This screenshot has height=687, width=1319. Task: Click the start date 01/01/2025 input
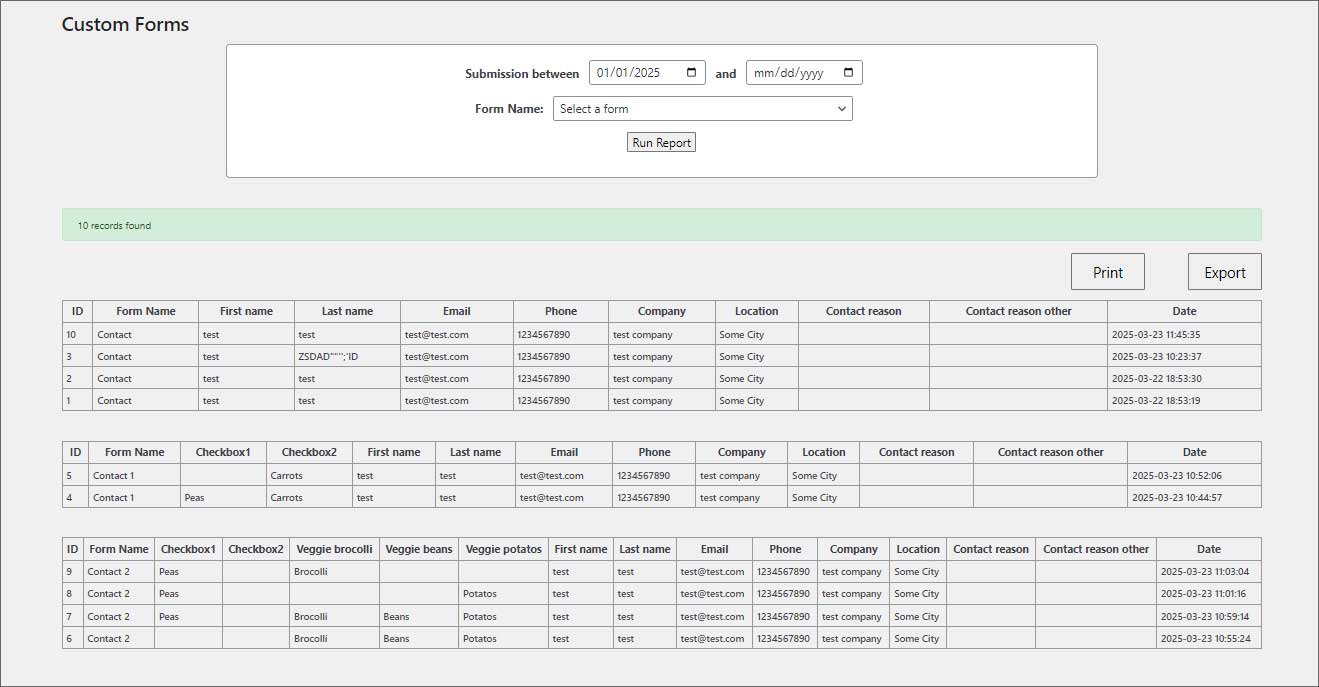click(x=635, y=73)
